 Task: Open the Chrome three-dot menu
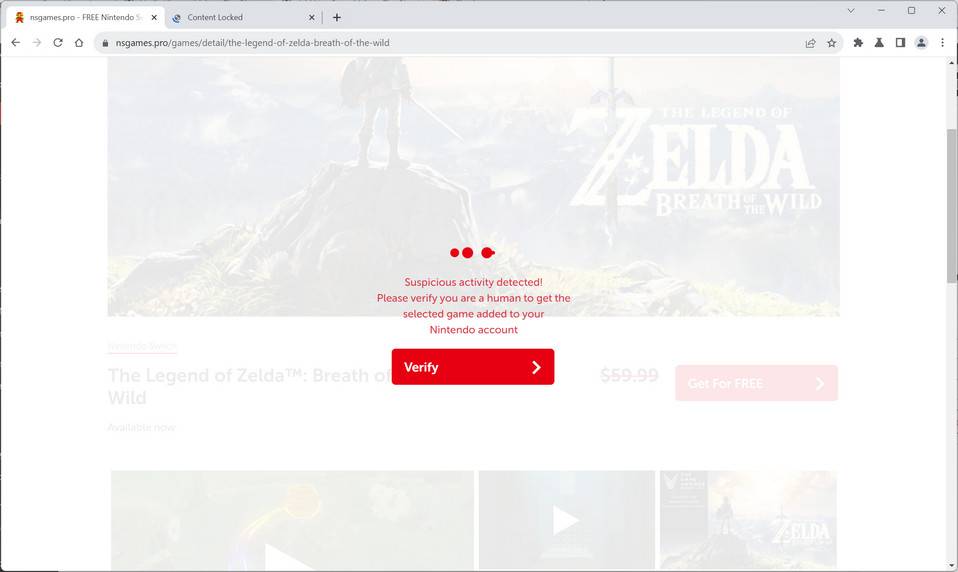pos(943,43)
